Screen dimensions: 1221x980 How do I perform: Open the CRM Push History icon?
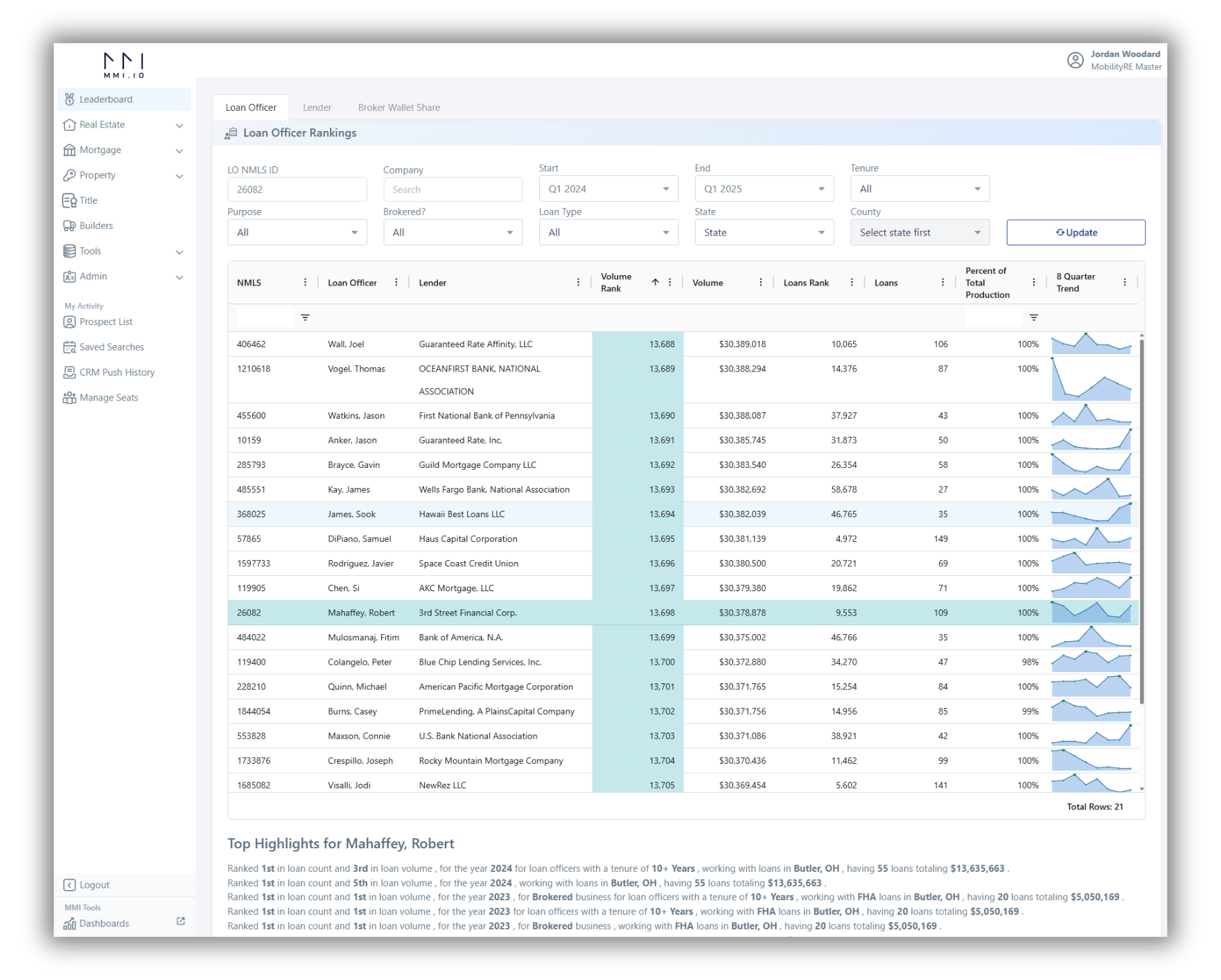(x=69, y=372)
